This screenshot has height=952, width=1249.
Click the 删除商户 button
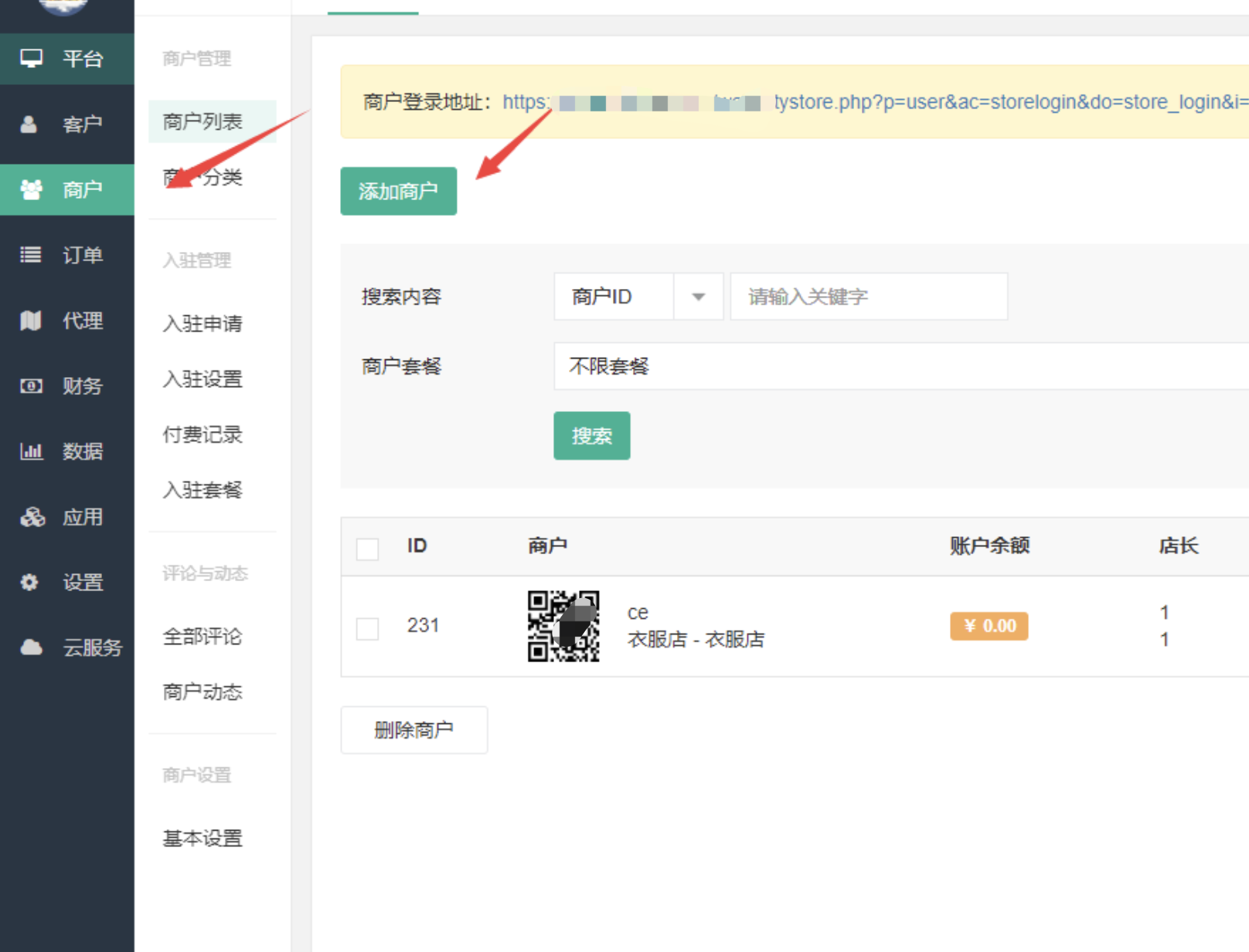pos(413,729)
